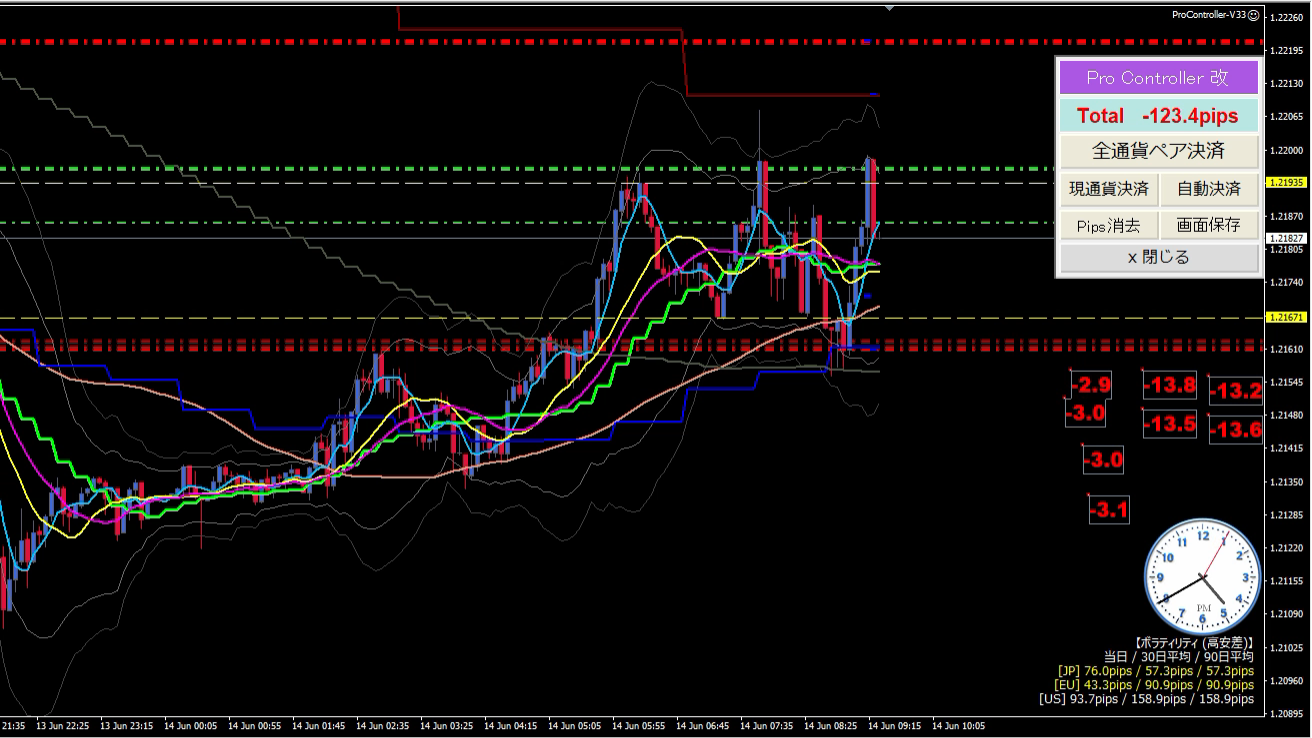This screenshot has width=1312, height=738.
Task: Click the white 1.21827 current price tag
Action: [1286, 238]
